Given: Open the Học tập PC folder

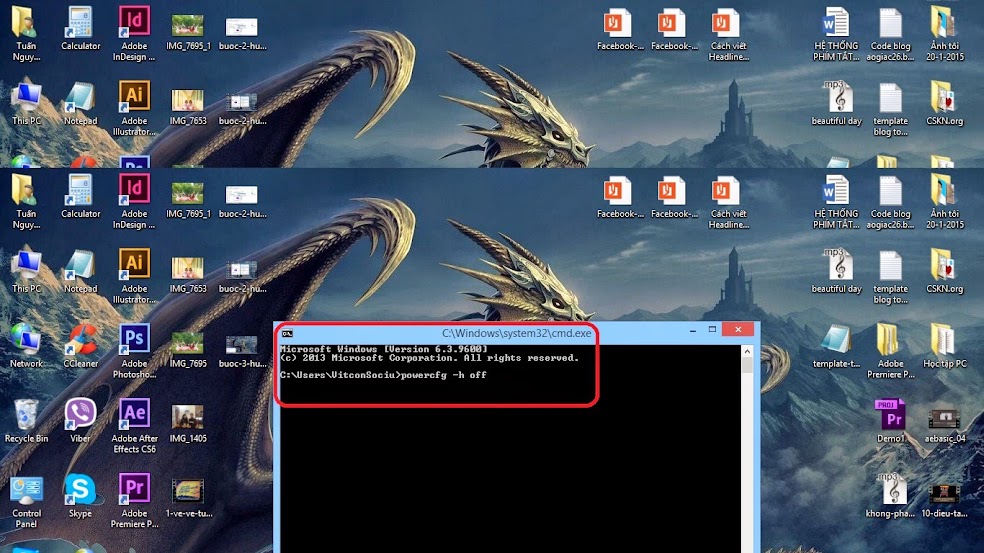Looking at the screenshot, I should (x=944, y=346).
